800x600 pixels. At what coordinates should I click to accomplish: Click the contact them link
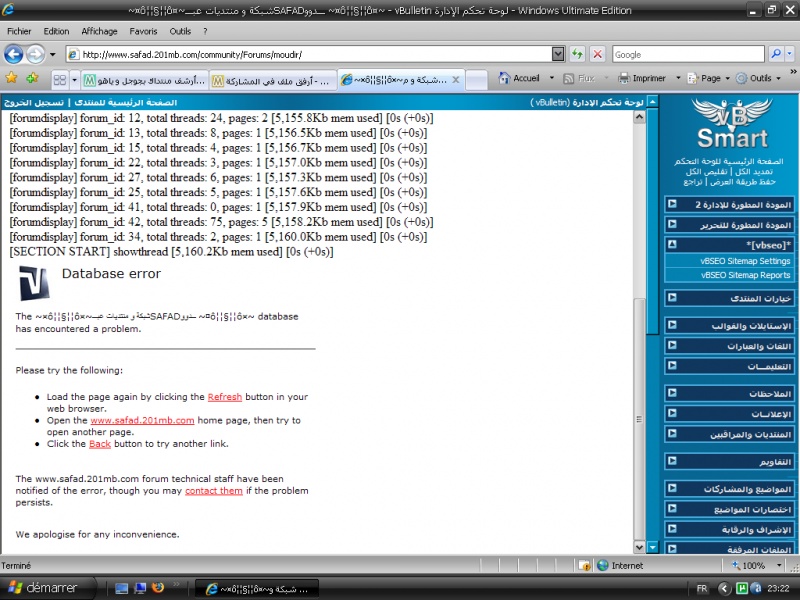213,491
